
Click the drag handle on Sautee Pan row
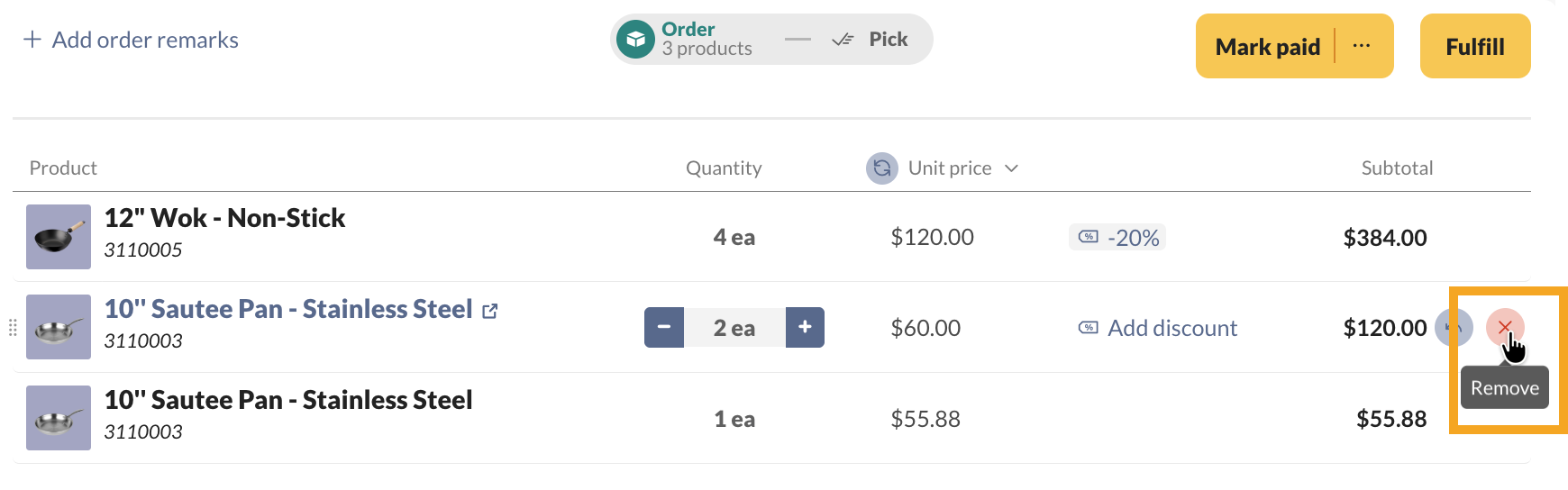click(13, 328)
